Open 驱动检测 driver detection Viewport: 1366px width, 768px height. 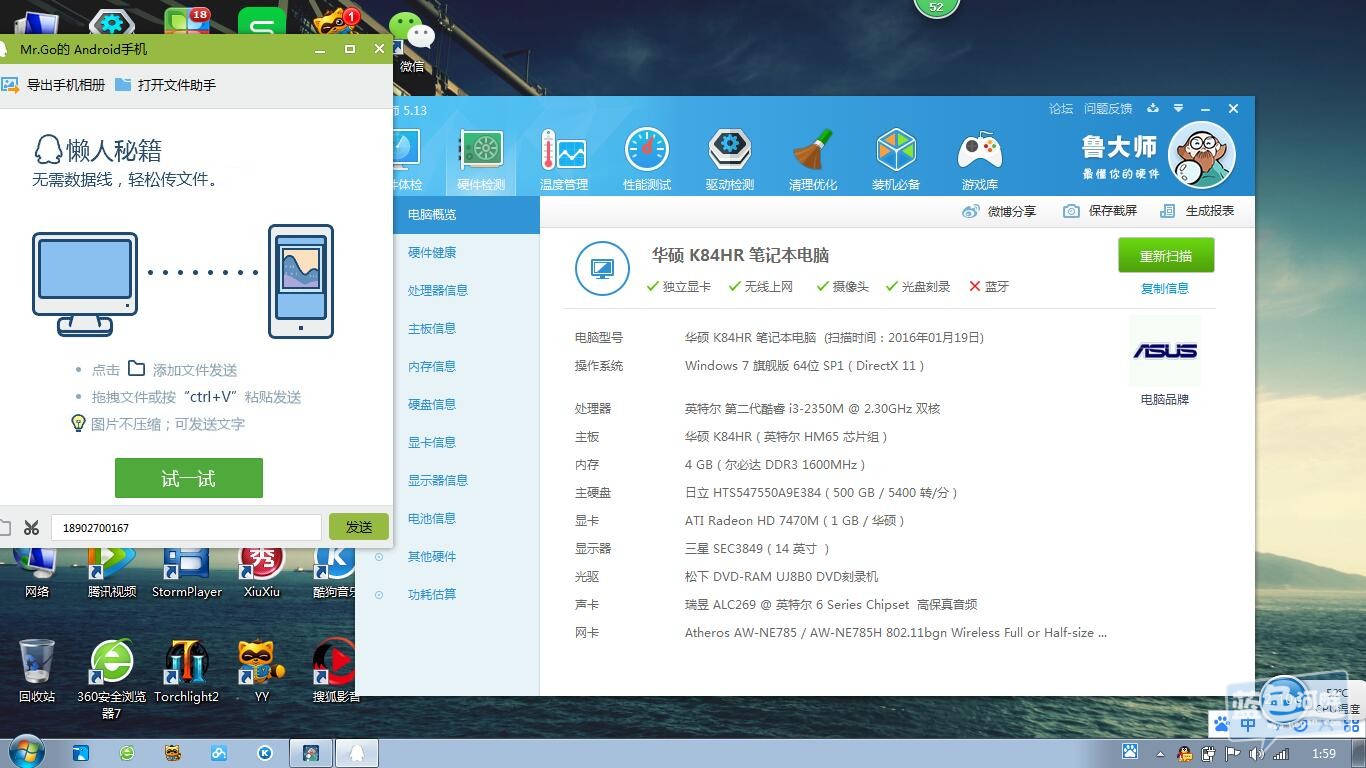coord(730,160)
